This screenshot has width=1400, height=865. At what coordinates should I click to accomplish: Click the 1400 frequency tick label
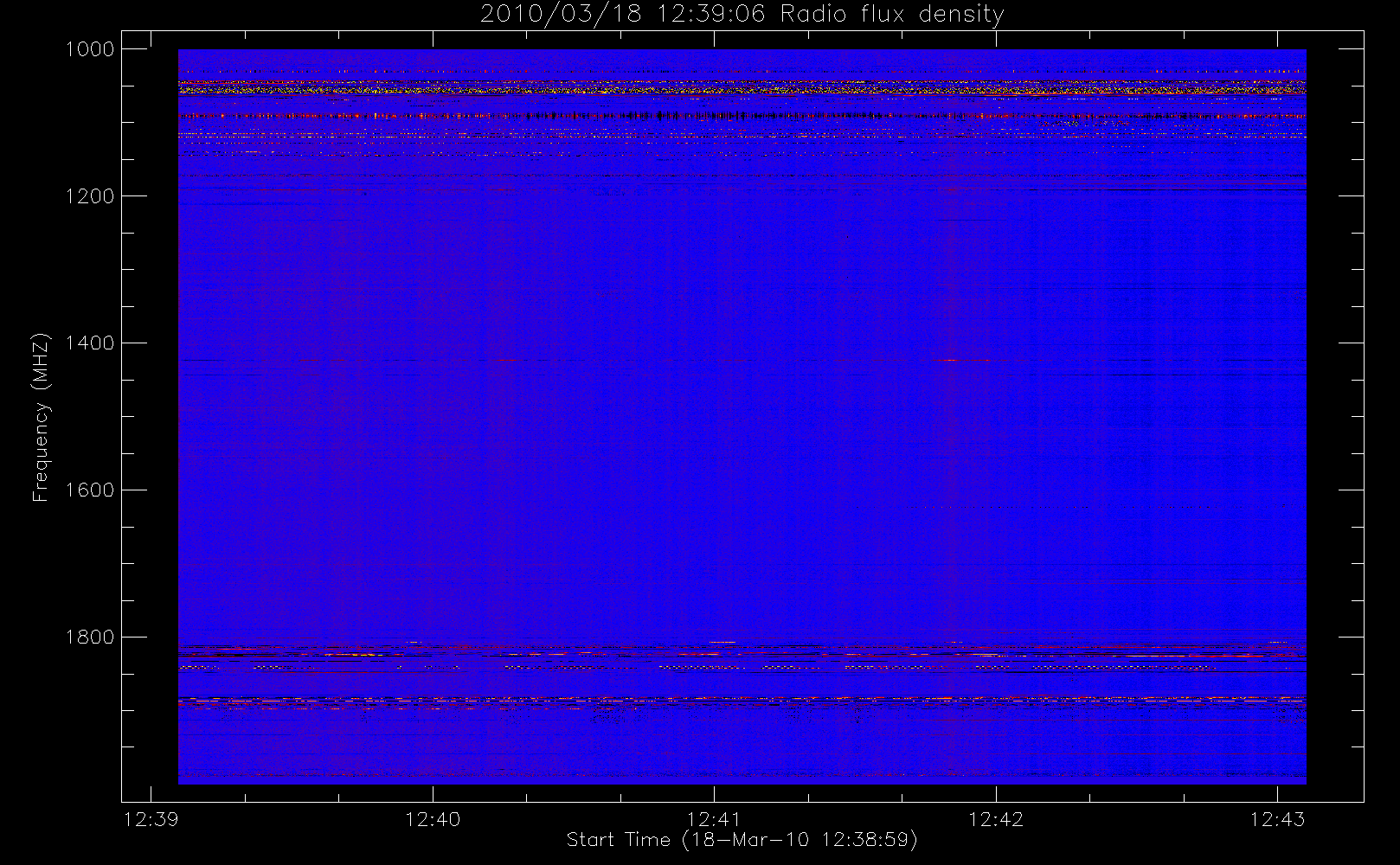pyautogui.click(x=90, y=343)
